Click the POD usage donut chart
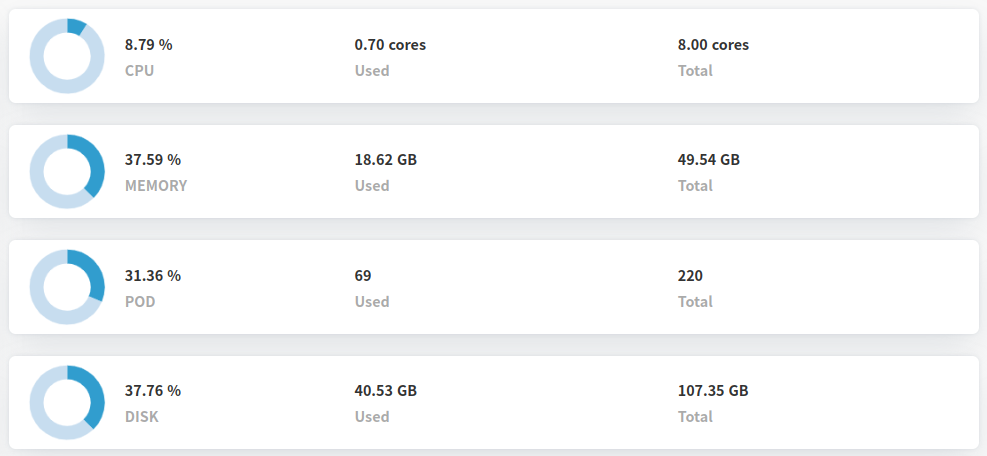This screenshot has height=456, width=987. click(x=67, y=287)
